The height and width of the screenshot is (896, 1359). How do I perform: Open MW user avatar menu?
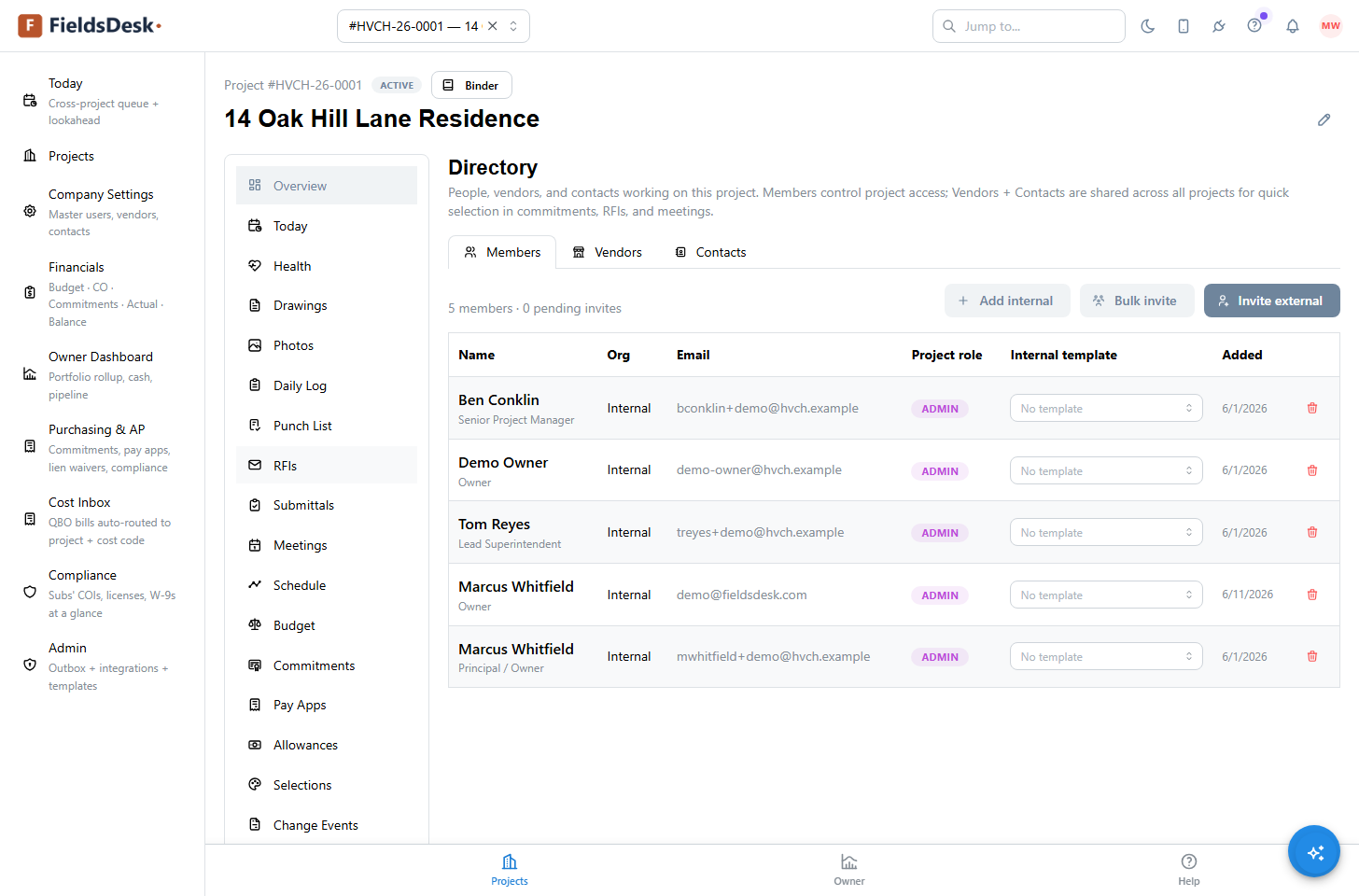[1331, 26]
